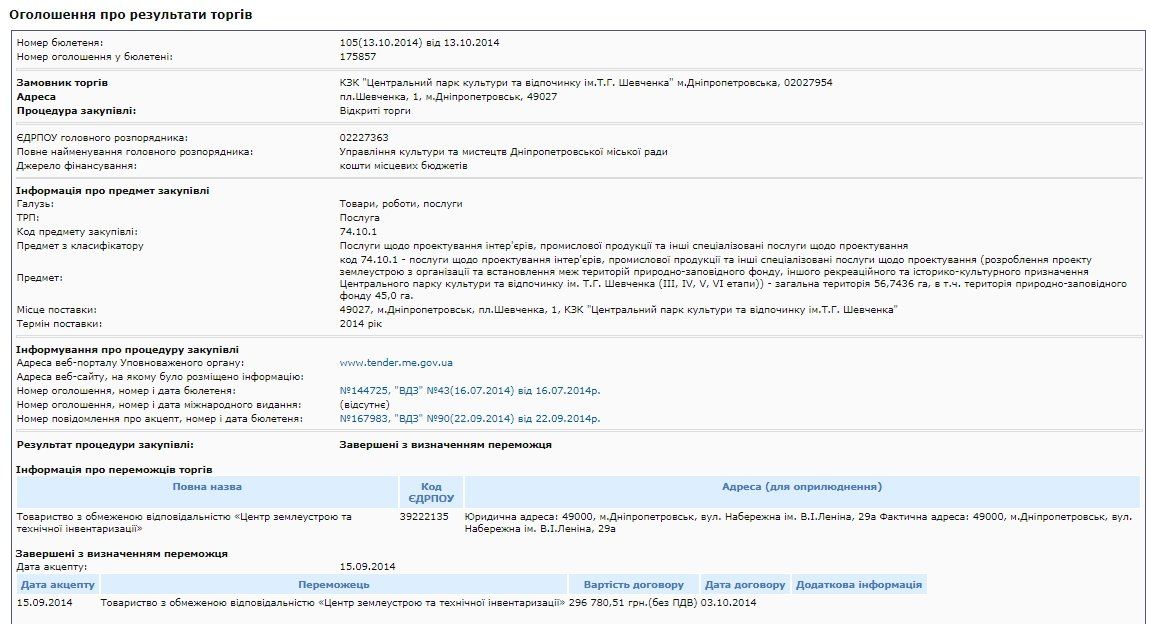Select the winner's ЄДРПОУ code 39222135

point(424,517)
